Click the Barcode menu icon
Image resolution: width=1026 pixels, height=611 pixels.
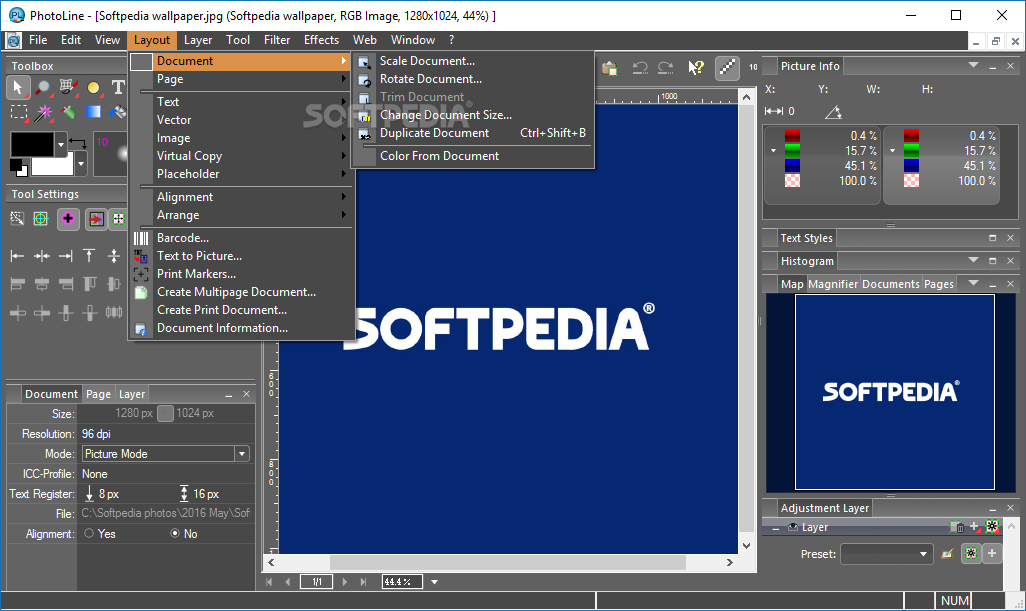141,238
